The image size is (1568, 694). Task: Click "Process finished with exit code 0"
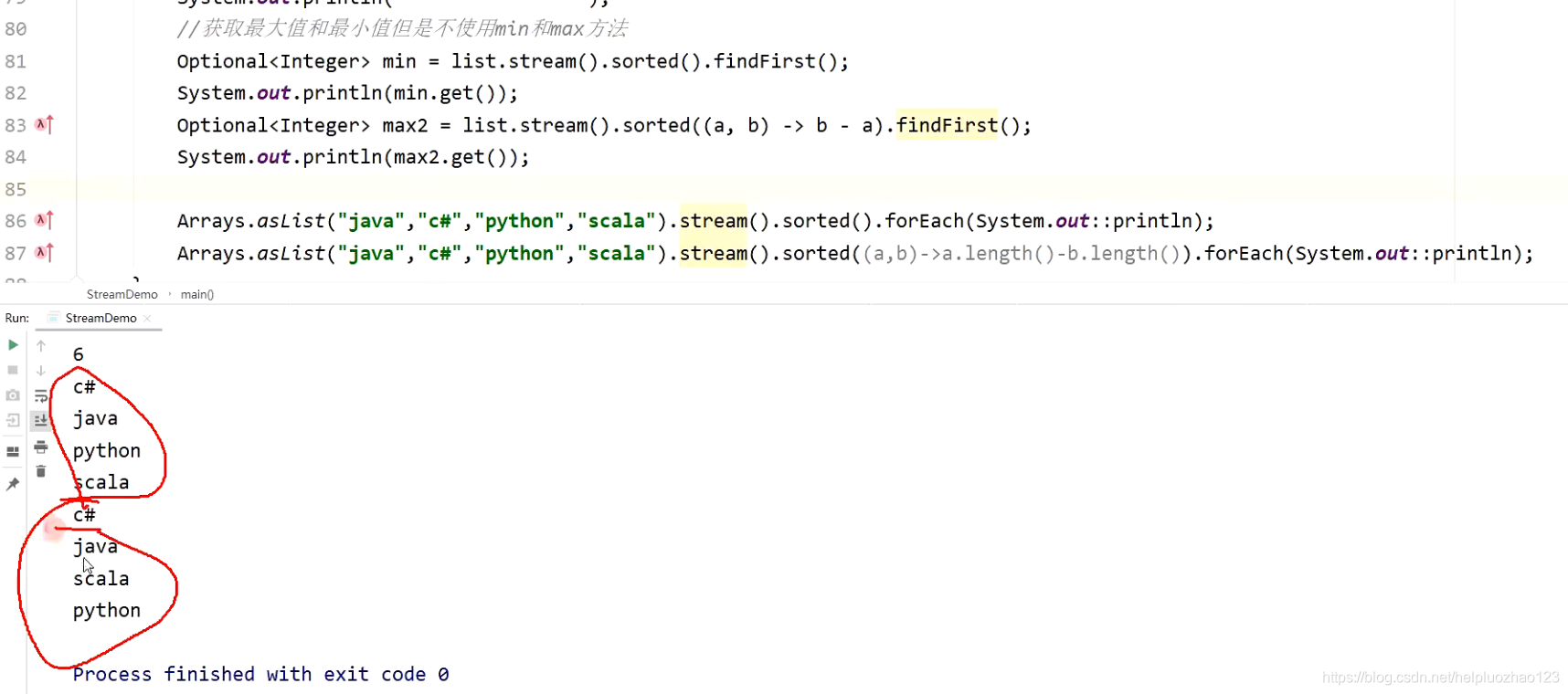coord(260,674)
